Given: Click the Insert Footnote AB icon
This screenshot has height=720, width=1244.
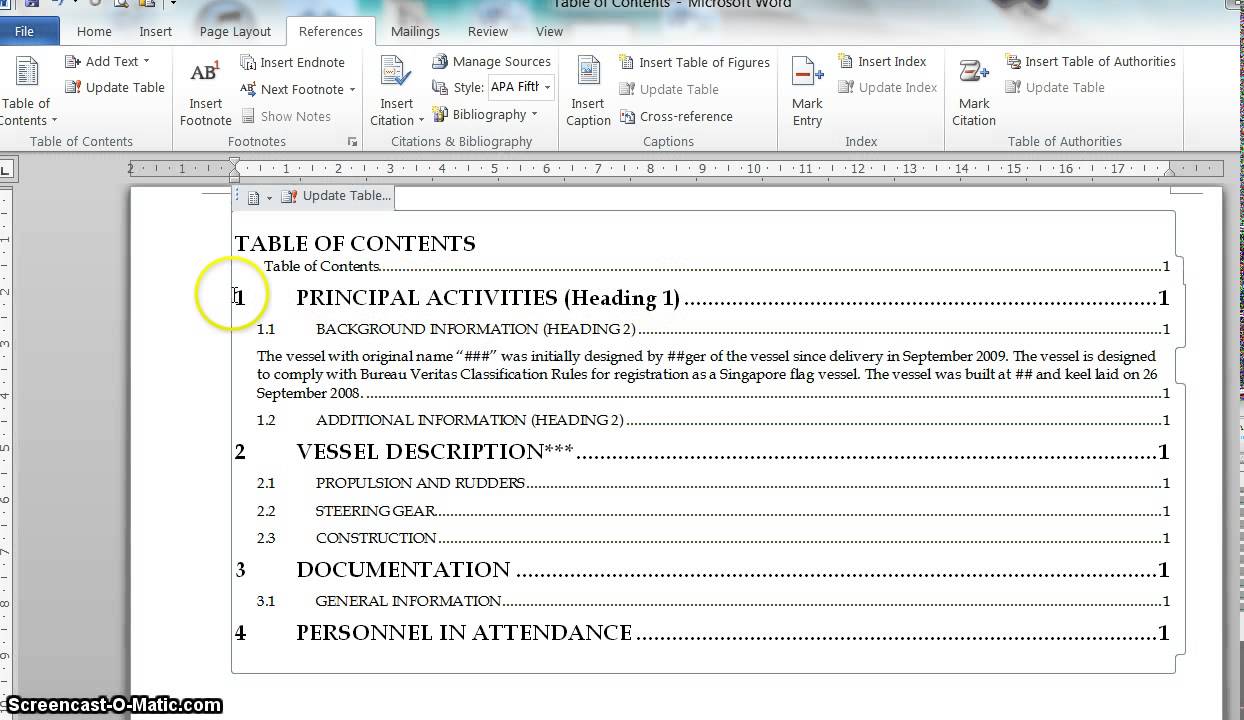Looking at the screenshot, I should click(205, 73).
